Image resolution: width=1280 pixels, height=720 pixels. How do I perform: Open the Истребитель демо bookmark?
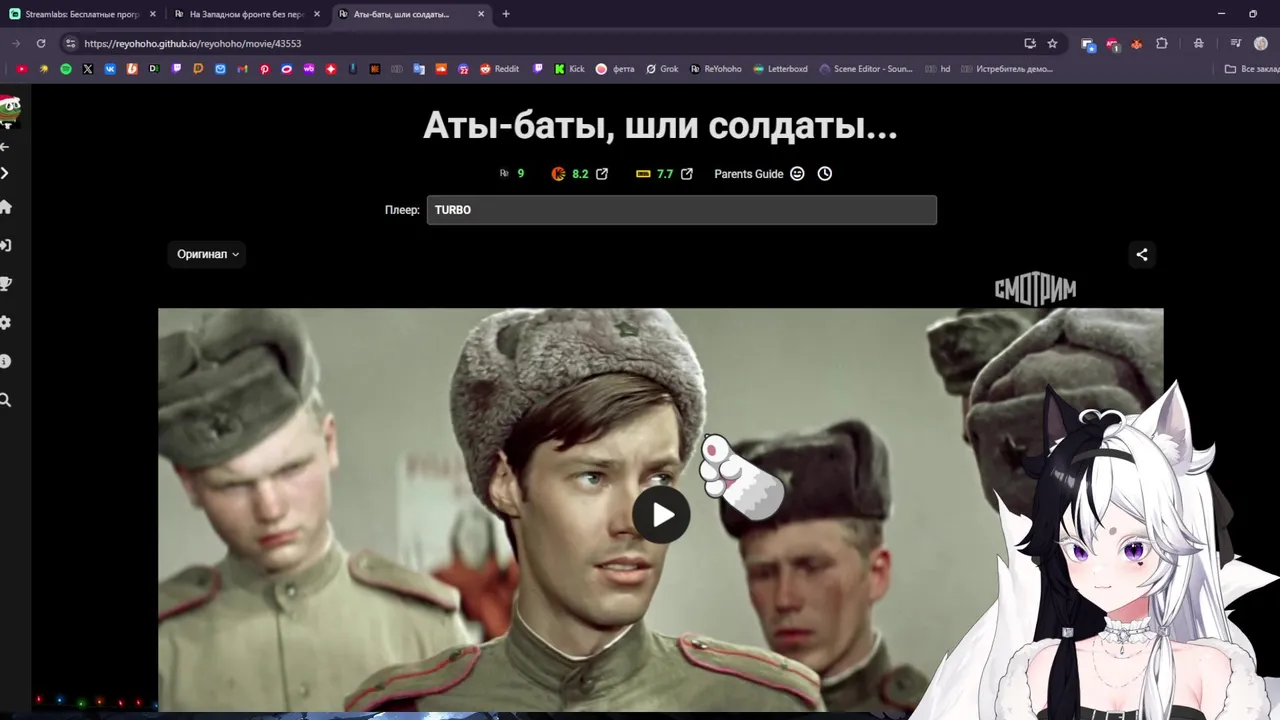pos(1007,69)
